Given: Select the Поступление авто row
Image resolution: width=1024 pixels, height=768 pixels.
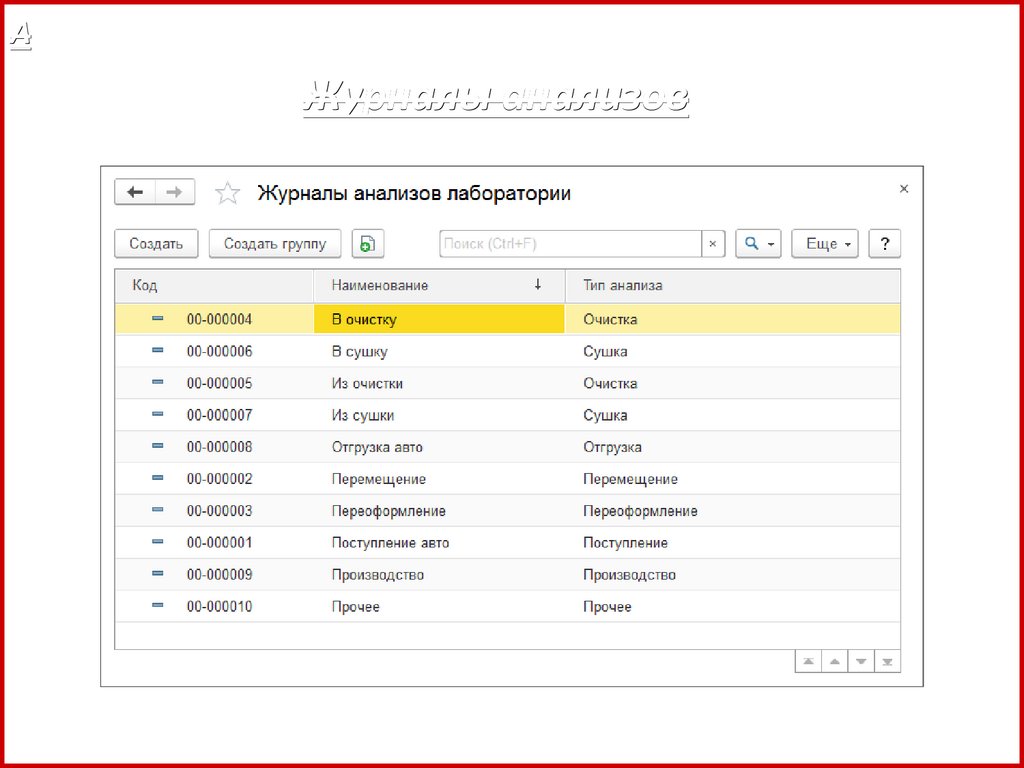Looking at the screenshot, I should pyautogui.click(x=390, y=543).
